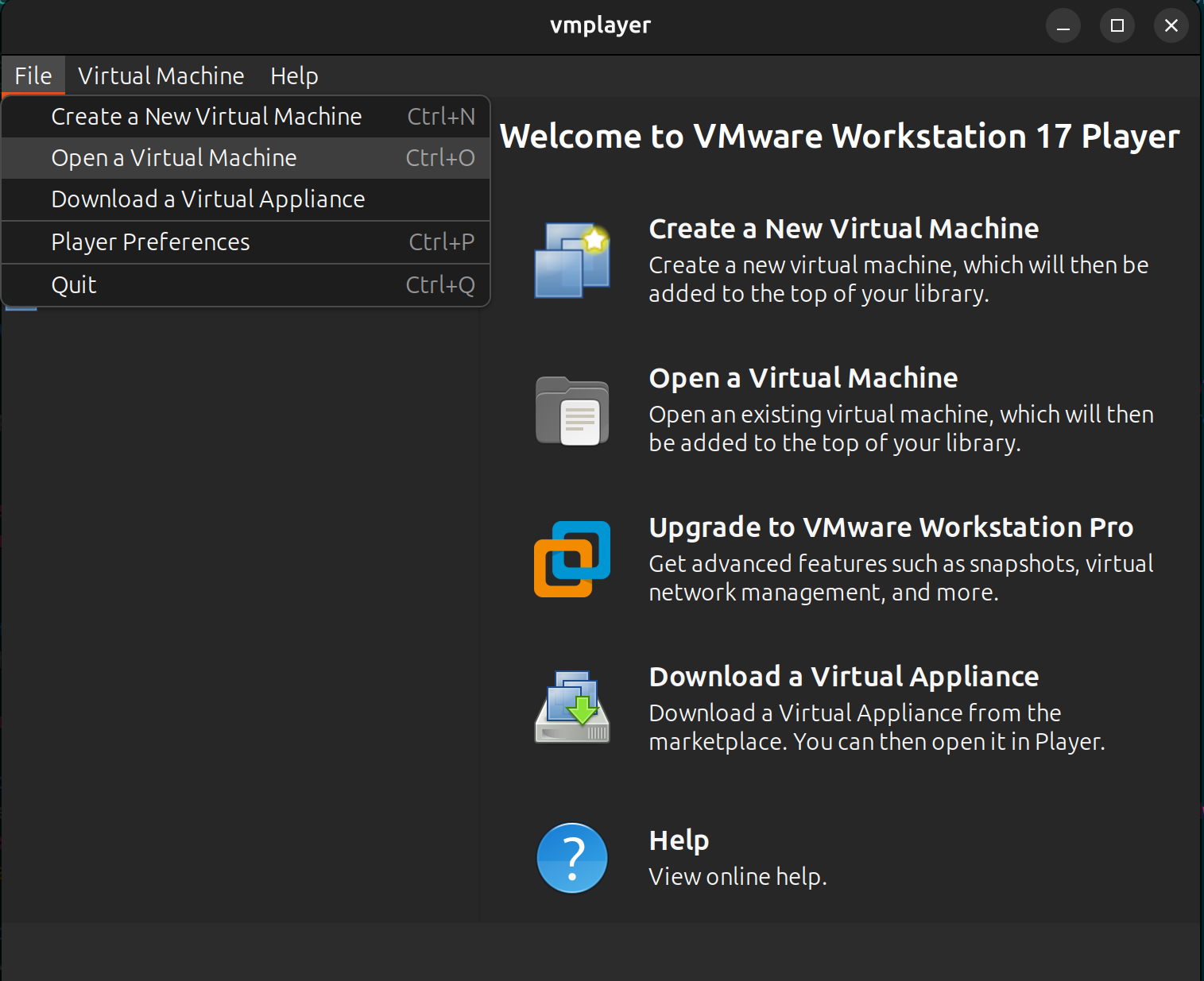This screenshot has width=1204, height=981.
Task: Click the blue question mark Help icon
Action: point(572,858)
